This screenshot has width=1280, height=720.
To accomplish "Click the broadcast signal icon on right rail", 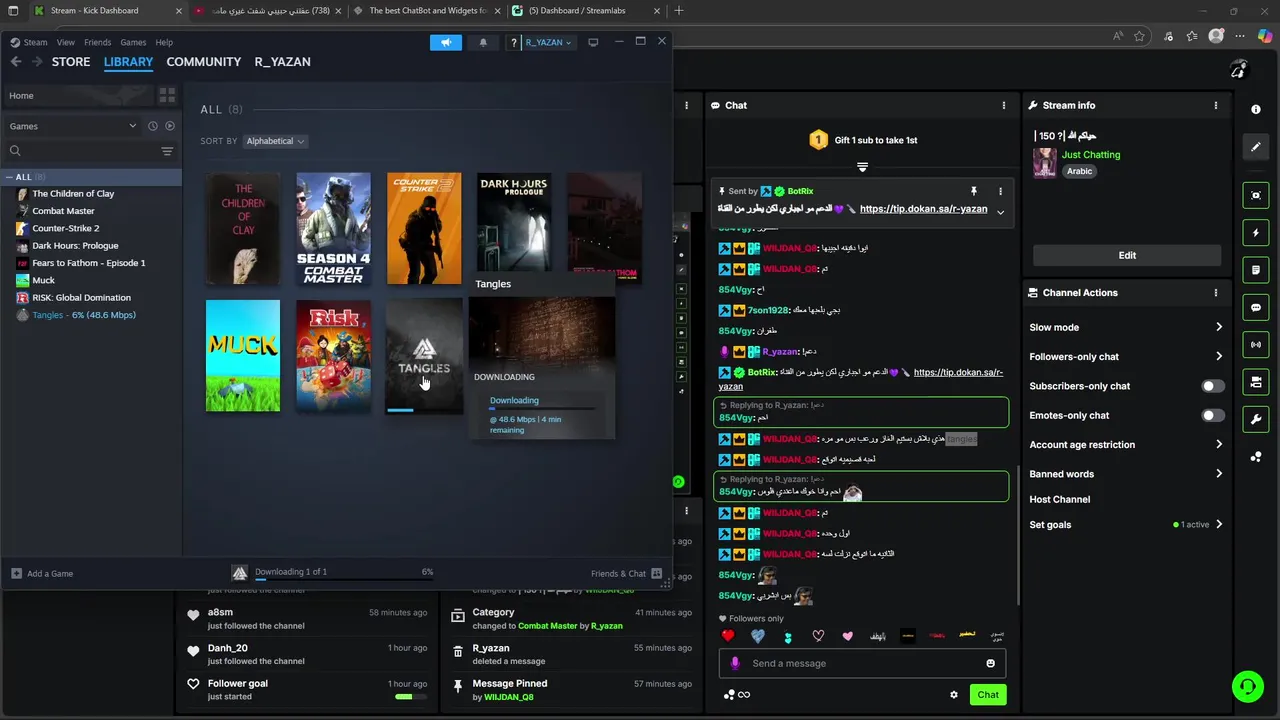I will click(x=1256, y=344).
